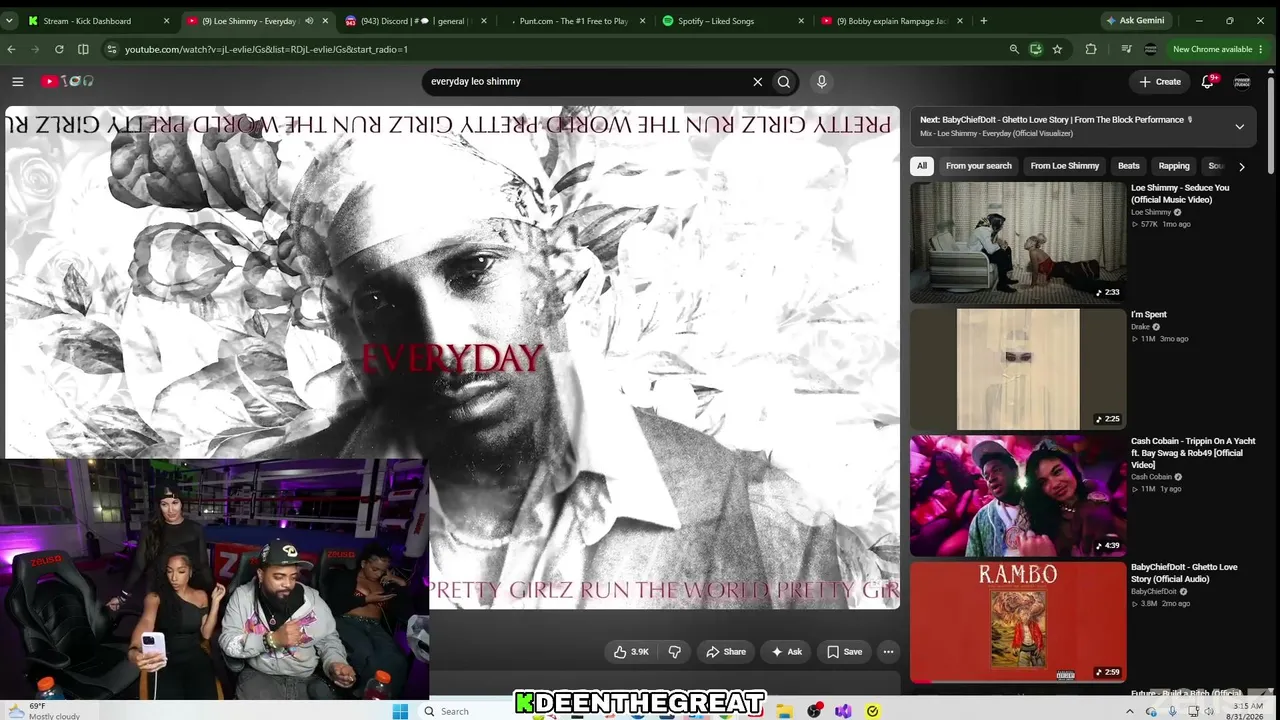Click the Ask button below the video
The width and height of the screenshot is (1280, 720).
(x=786, y=652)
